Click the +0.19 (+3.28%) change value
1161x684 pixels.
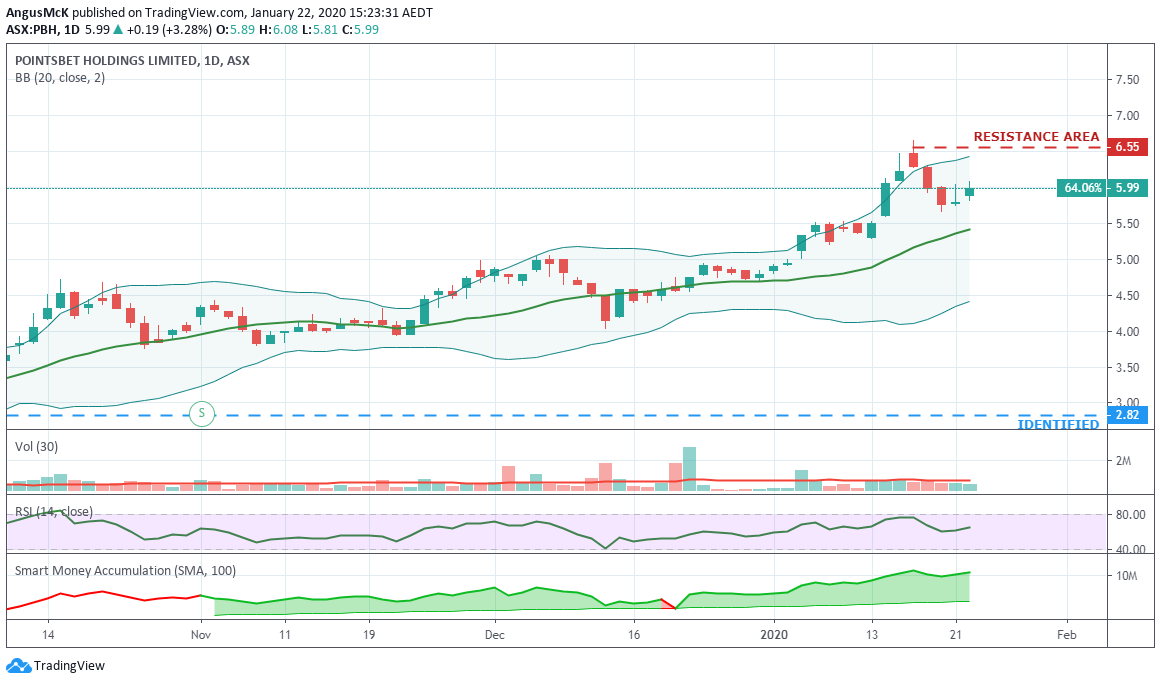169,30
